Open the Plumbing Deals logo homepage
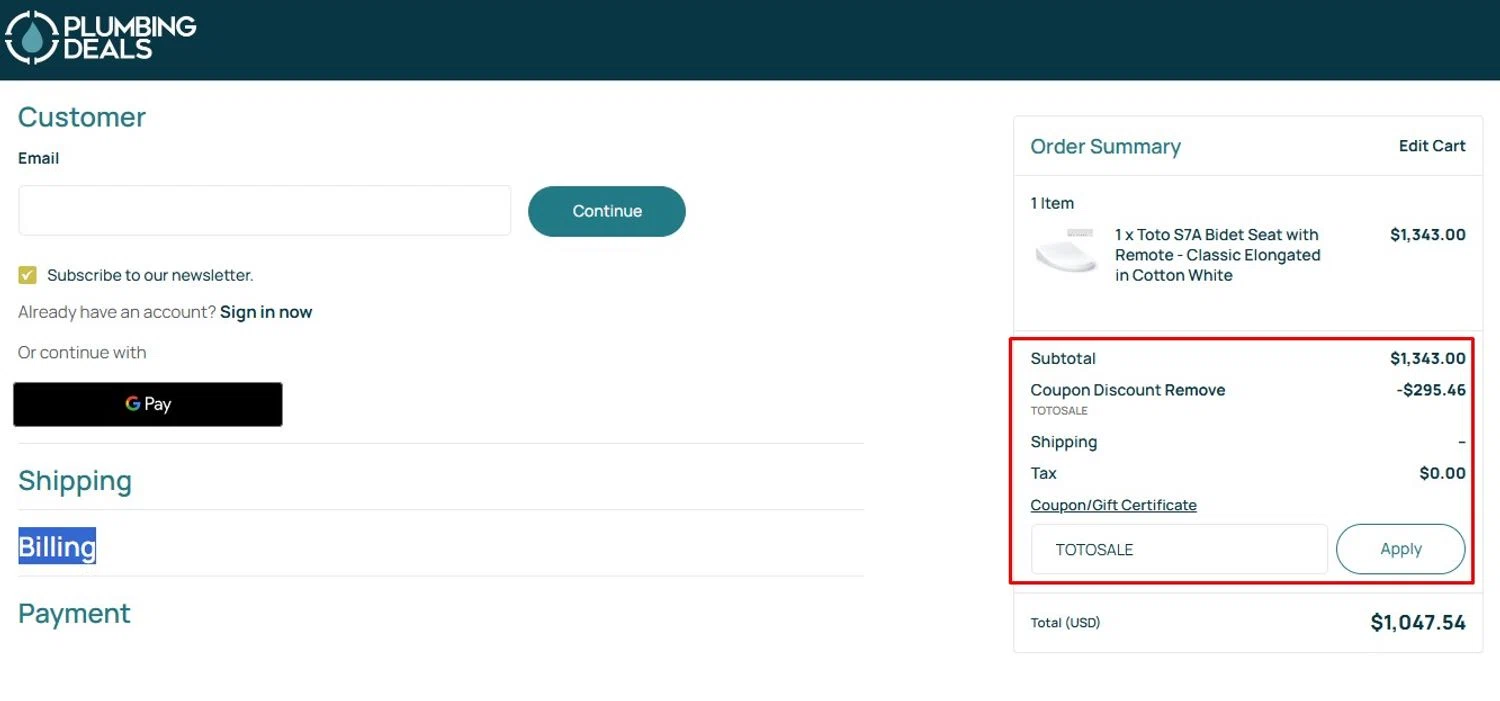This screenshot has height=701, width=1500. click(x=101, y=38)
